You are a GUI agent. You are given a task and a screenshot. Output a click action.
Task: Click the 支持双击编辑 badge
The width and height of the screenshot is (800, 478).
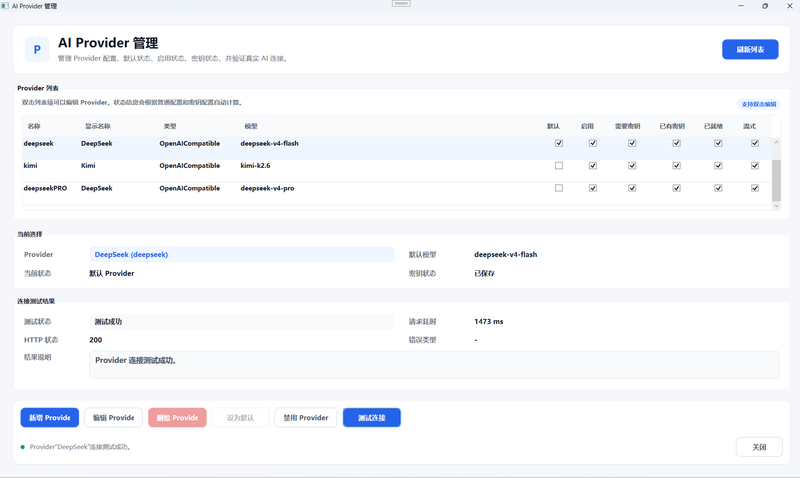759,104
